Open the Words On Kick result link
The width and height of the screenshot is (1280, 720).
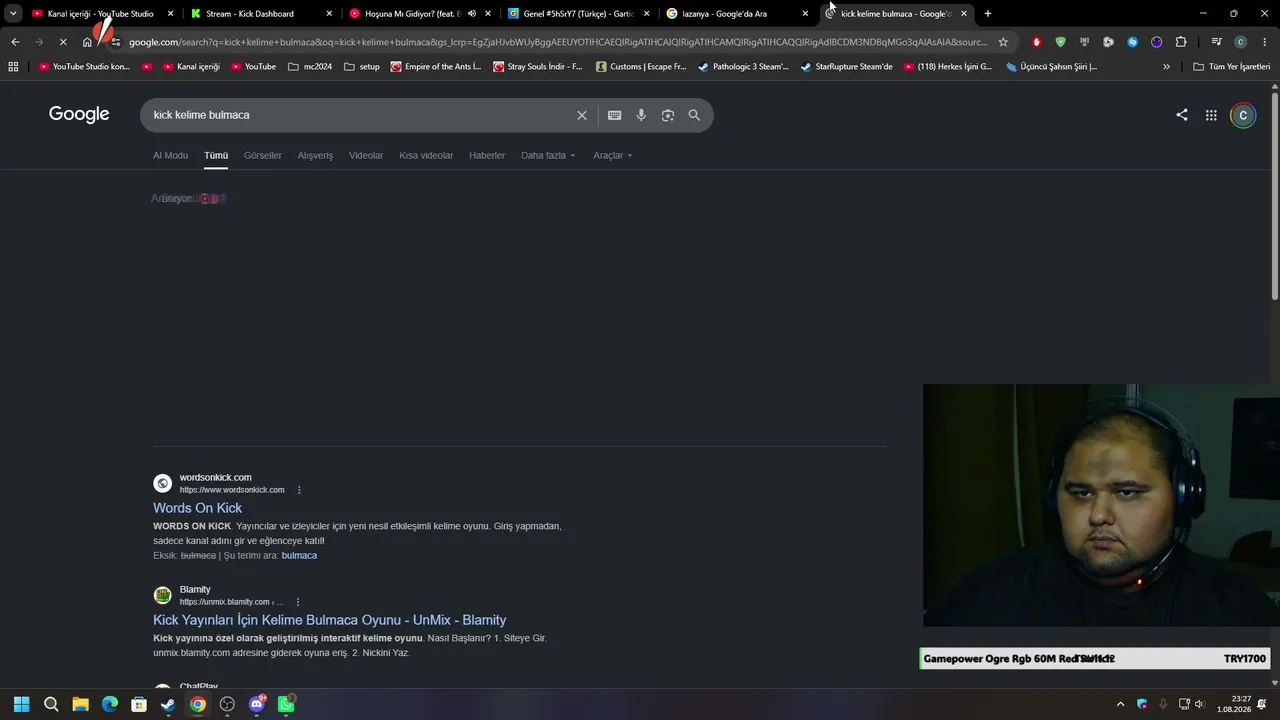click(197, 508)
